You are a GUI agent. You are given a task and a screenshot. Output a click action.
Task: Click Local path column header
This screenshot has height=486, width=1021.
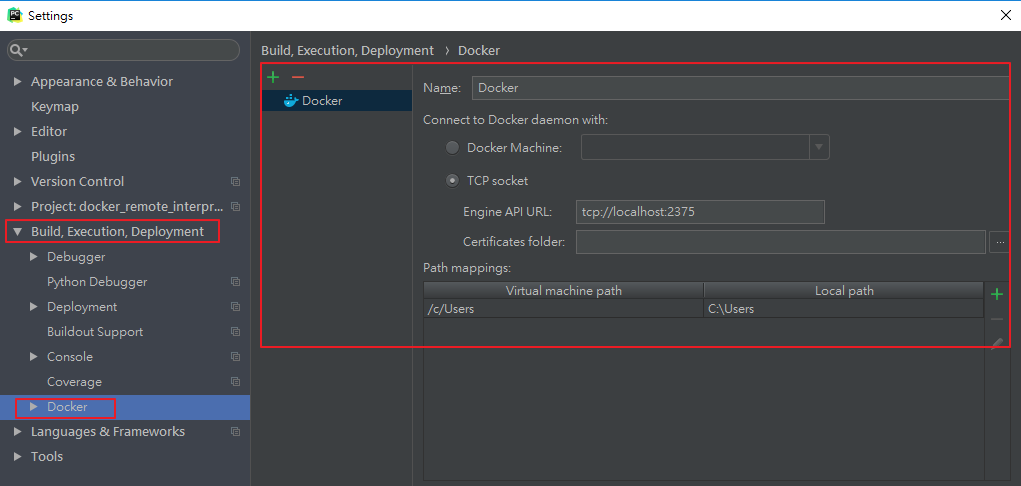point(844,291)
